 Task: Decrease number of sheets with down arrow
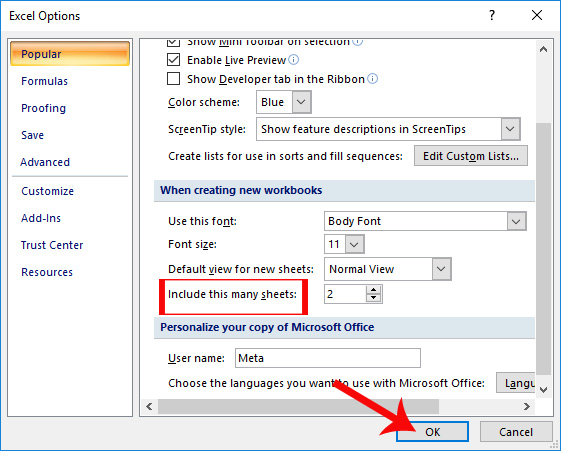coord(374,298)
